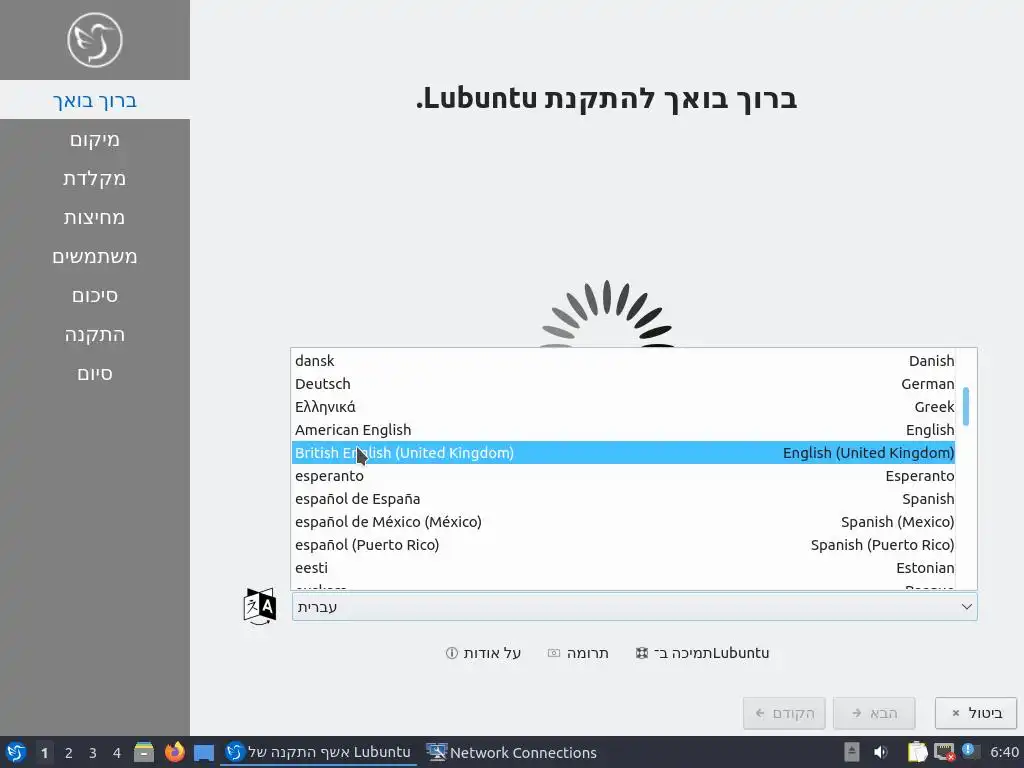Image resolution: width=1024 pixels, height=768 pixels.
Task: Select British English (United Kingdom) entry
Action: pyautogui.click(x=624, y=453)
